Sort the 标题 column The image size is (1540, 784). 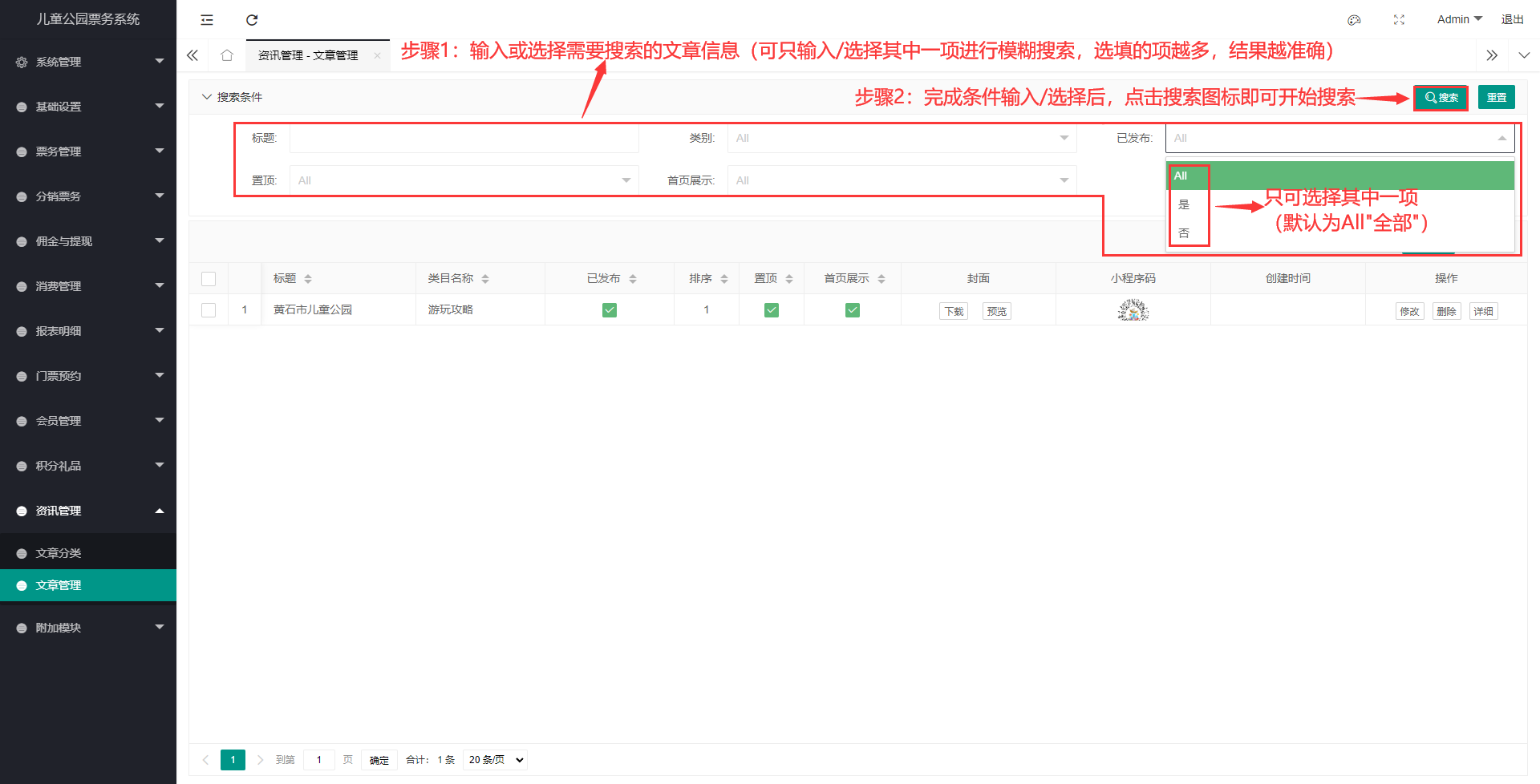pyautogui.click(x=308, y=279)
